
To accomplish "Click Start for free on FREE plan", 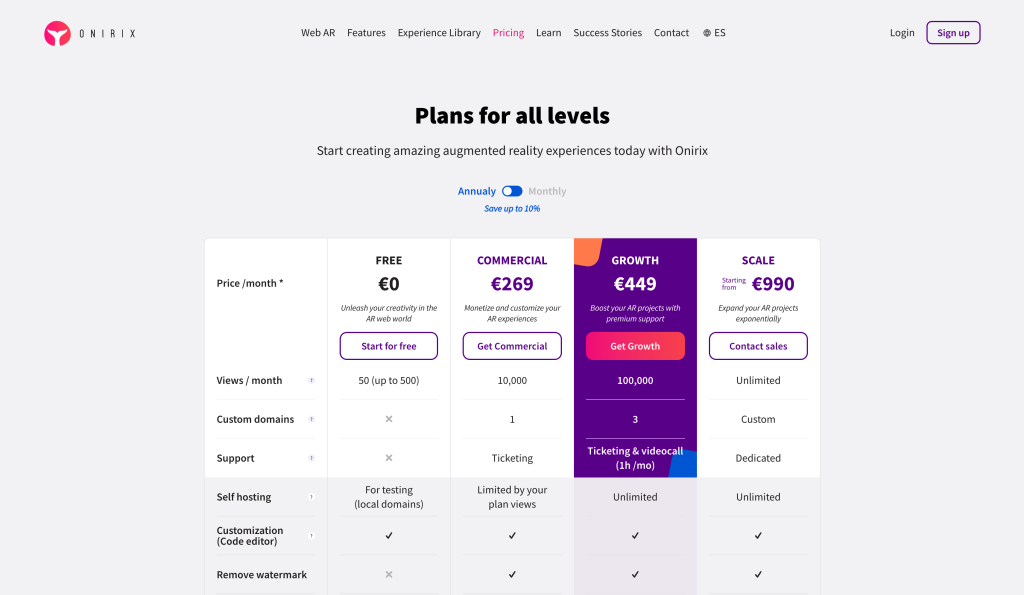I will [x=388, y=345].
